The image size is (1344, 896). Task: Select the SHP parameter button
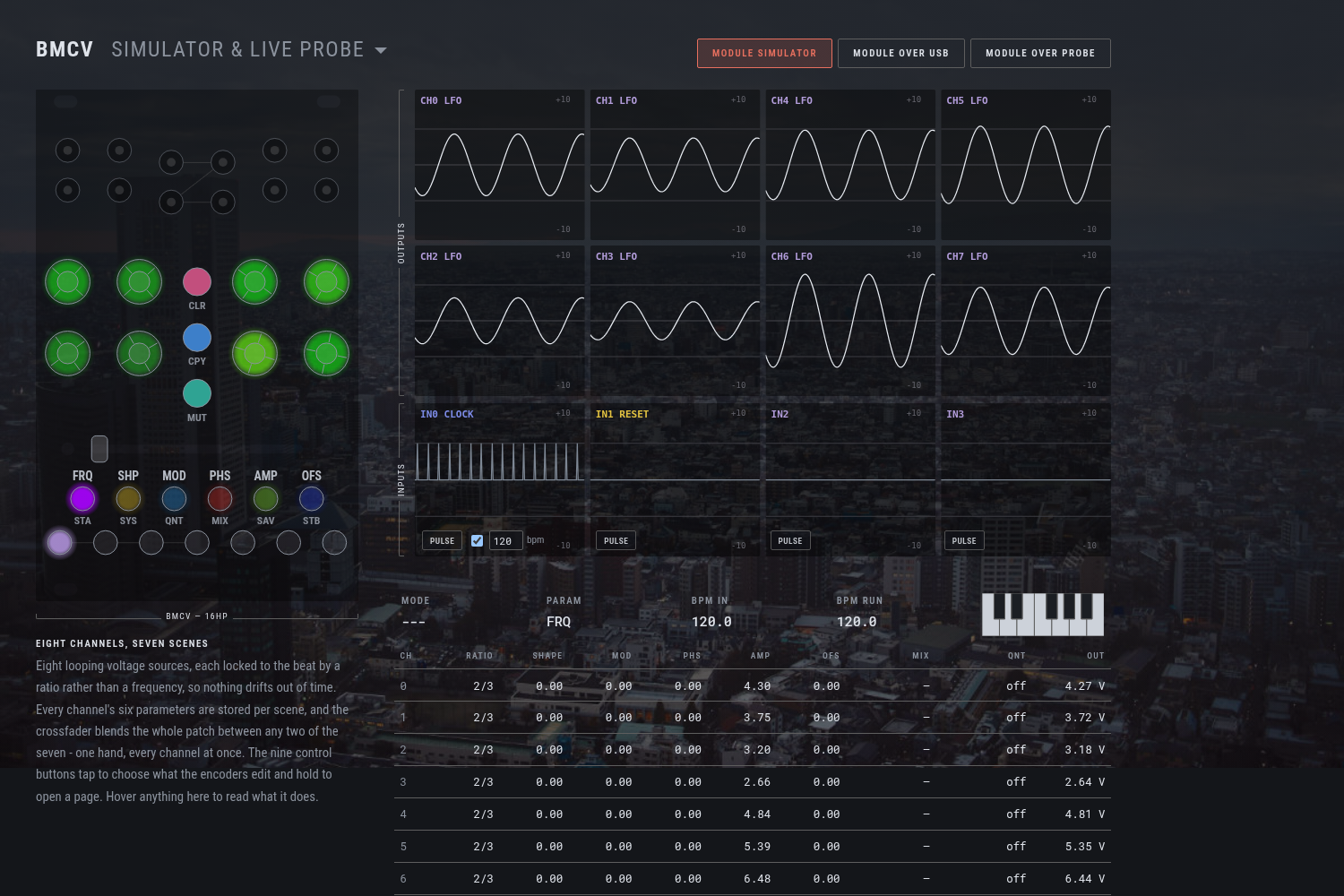point(128,498)
